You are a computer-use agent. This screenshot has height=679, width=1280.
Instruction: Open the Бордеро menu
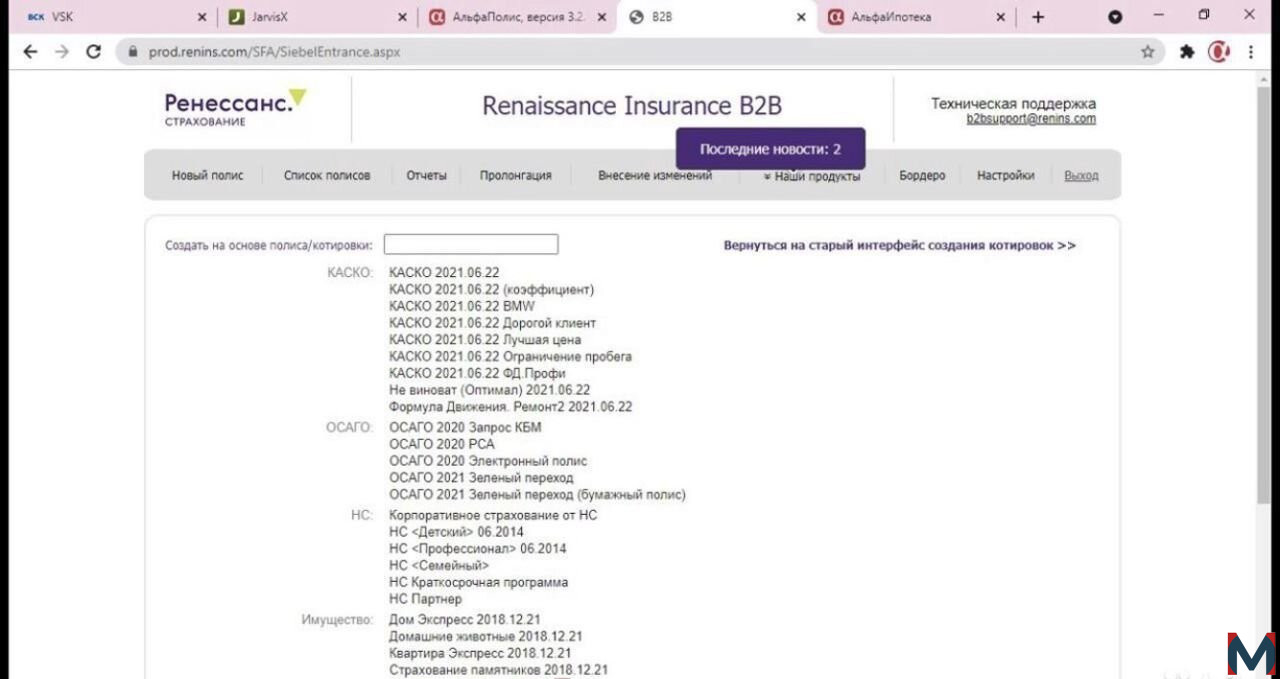click(922, 175)
